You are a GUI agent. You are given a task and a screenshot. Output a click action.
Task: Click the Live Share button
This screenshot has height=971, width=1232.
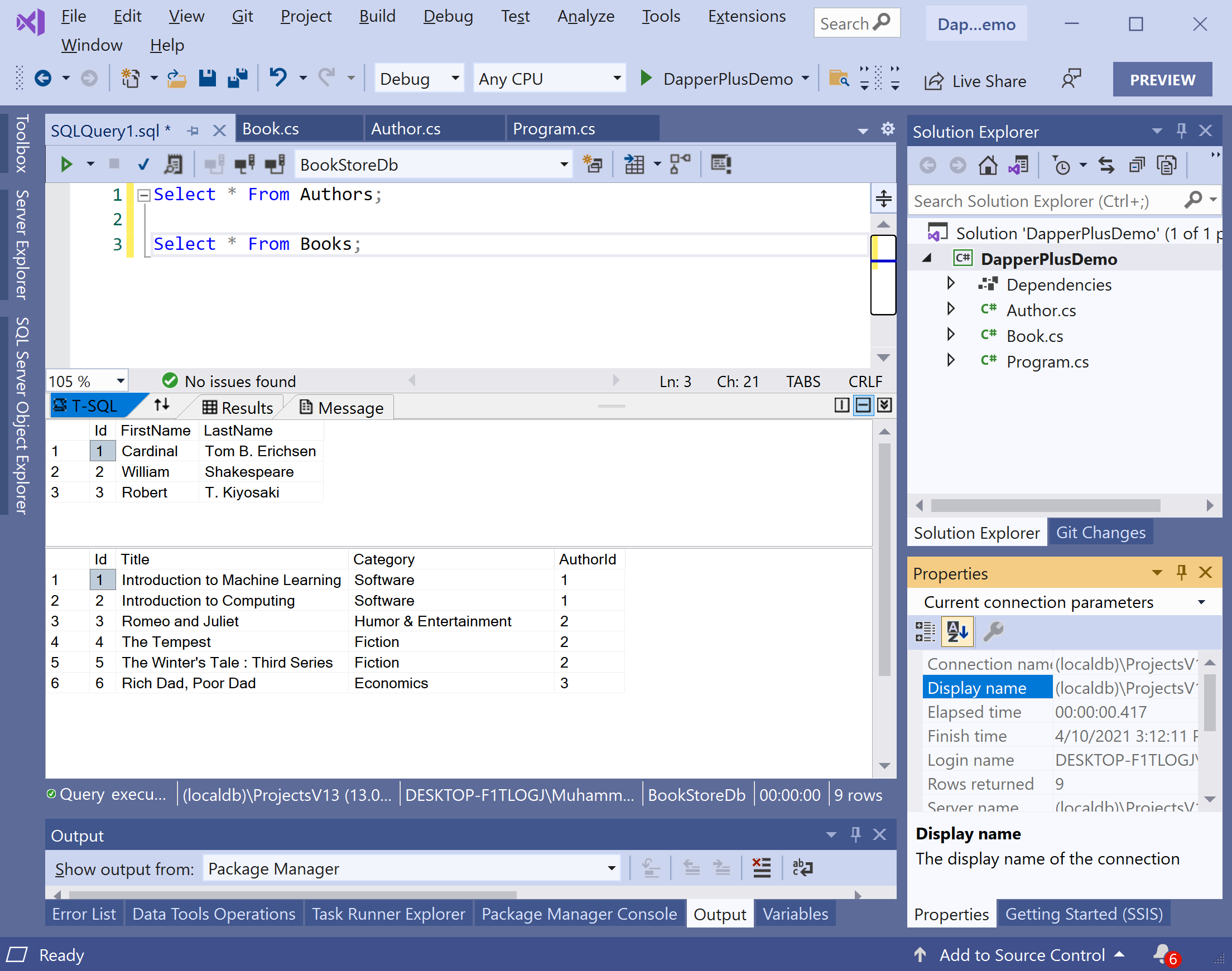click(975, 81)
